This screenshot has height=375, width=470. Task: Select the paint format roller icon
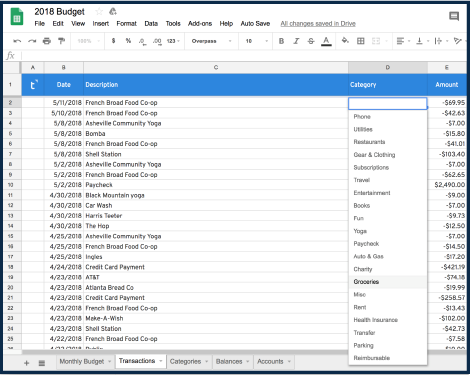(x=61, y=41)
